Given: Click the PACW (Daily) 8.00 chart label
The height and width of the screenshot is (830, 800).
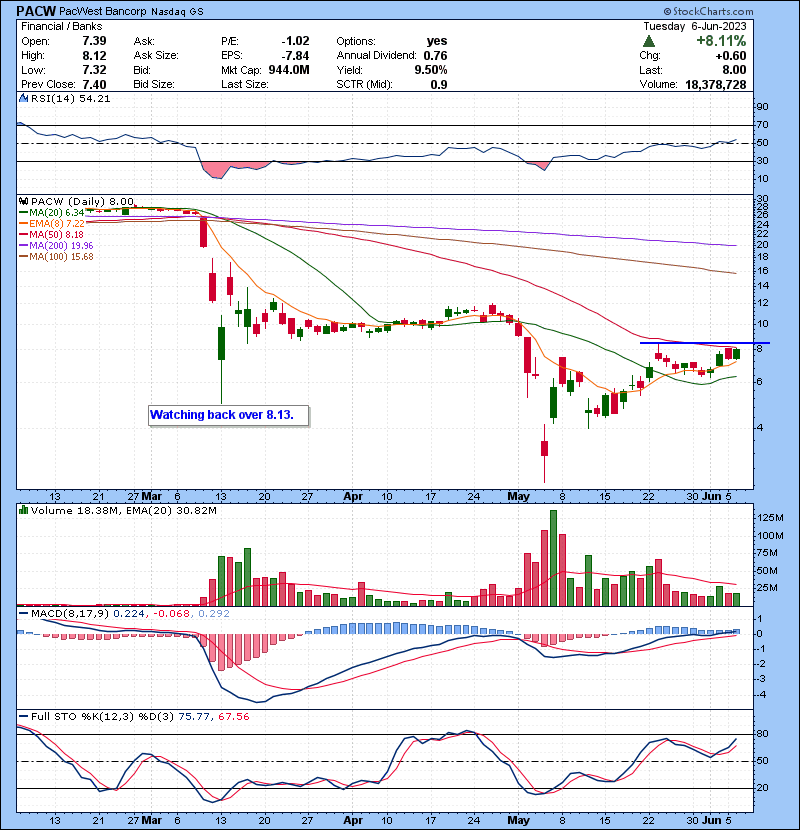Looking at the screenshot, I should click(x=82, y=202).
